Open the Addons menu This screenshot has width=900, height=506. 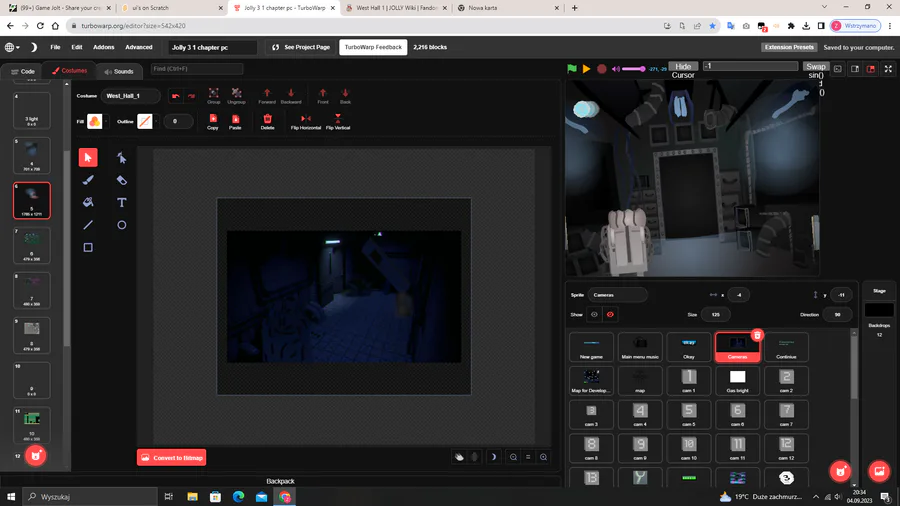tap(104, 47)
